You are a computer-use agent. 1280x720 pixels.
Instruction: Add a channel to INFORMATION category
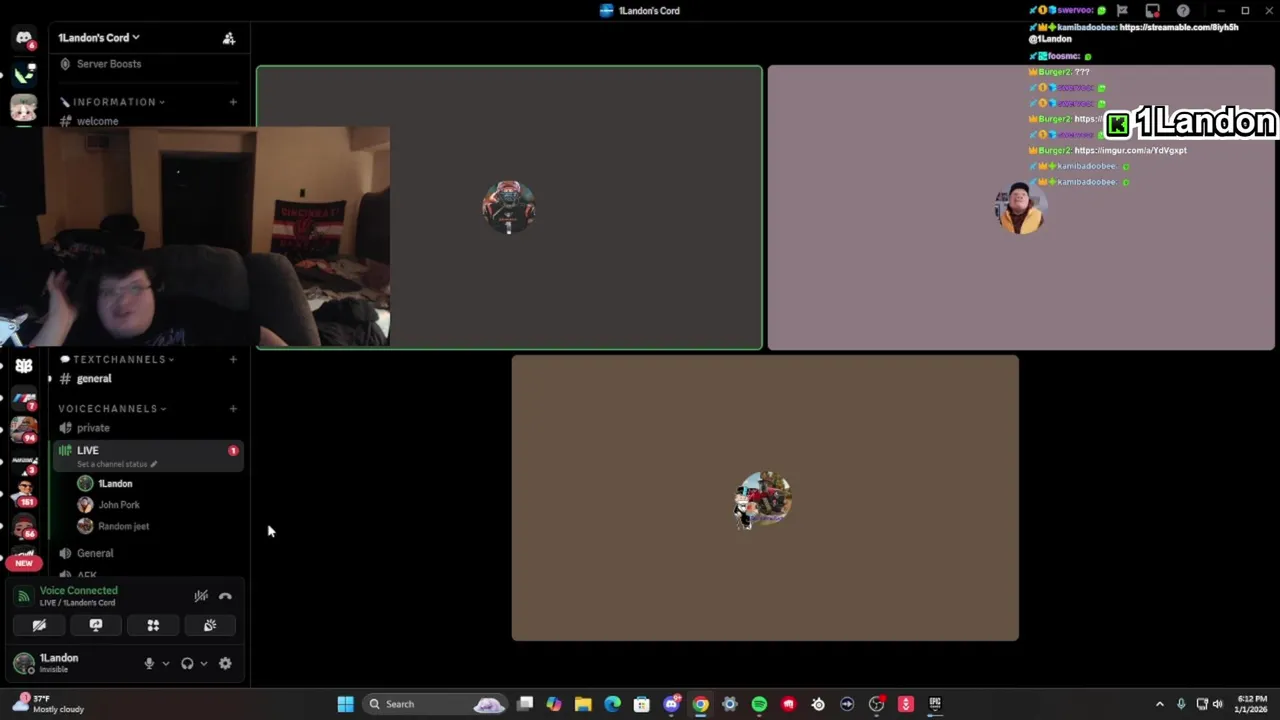click(233, 102)
